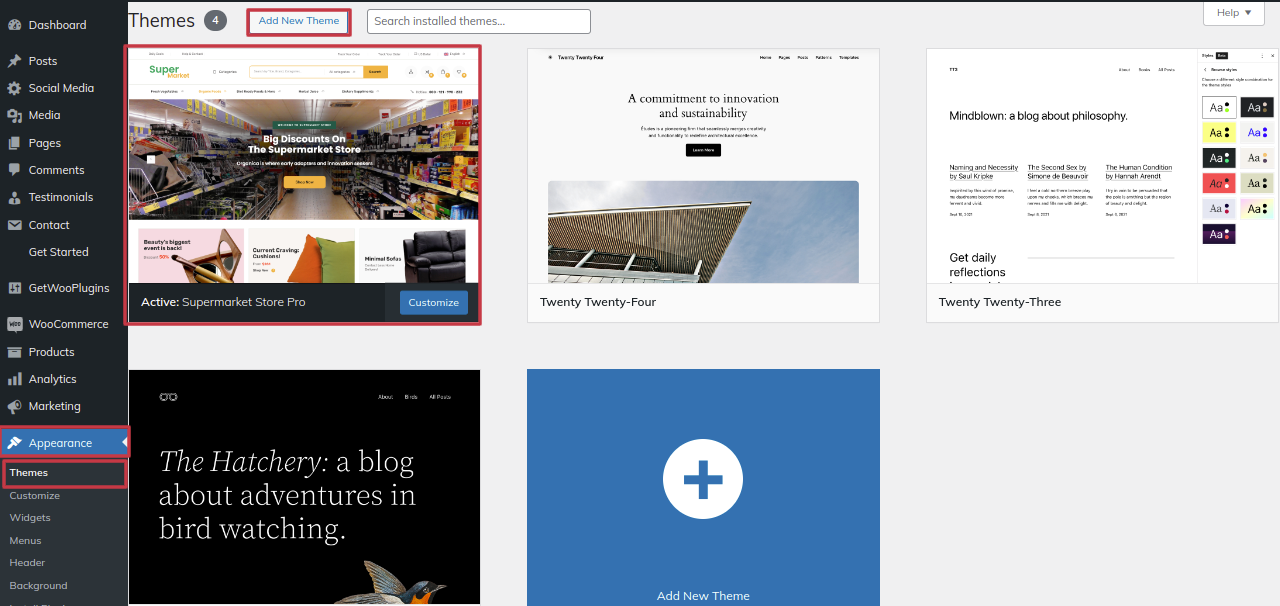Open the Dashboard via its gauge icon
The width and height of the screenshot is (1280, 606).
point(14,25)
